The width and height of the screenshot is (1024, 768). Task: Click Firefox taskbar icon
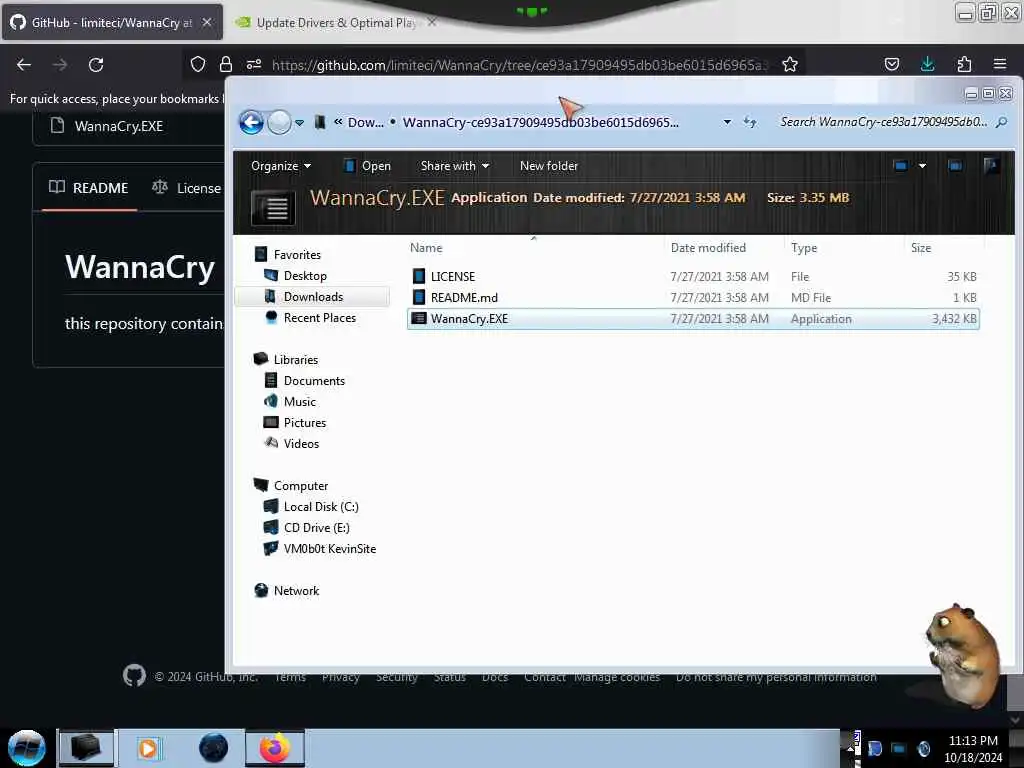pyautogui.click(x=275, y=748)
